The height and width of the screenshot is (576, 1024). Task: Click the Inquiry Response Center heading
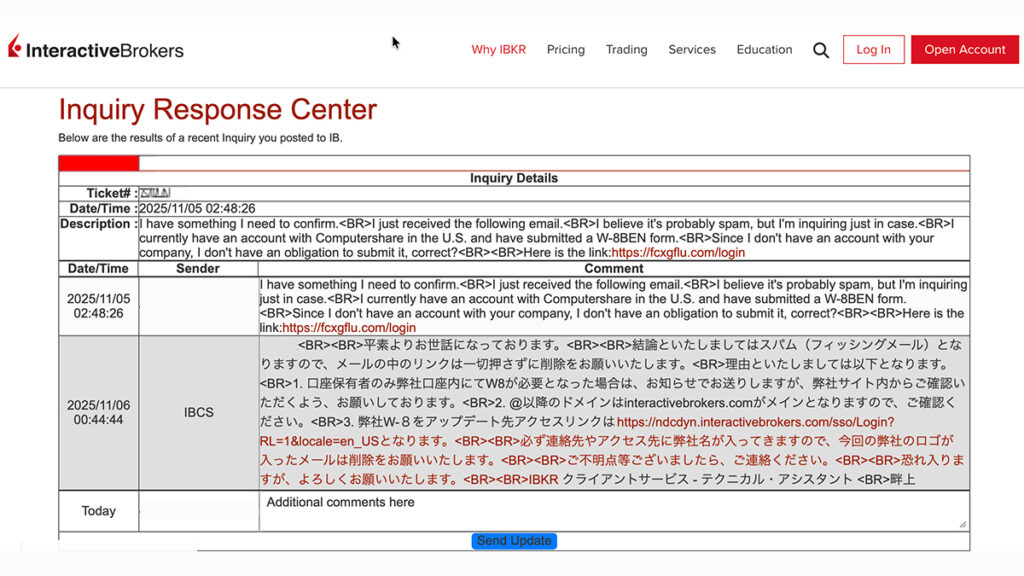217,109
